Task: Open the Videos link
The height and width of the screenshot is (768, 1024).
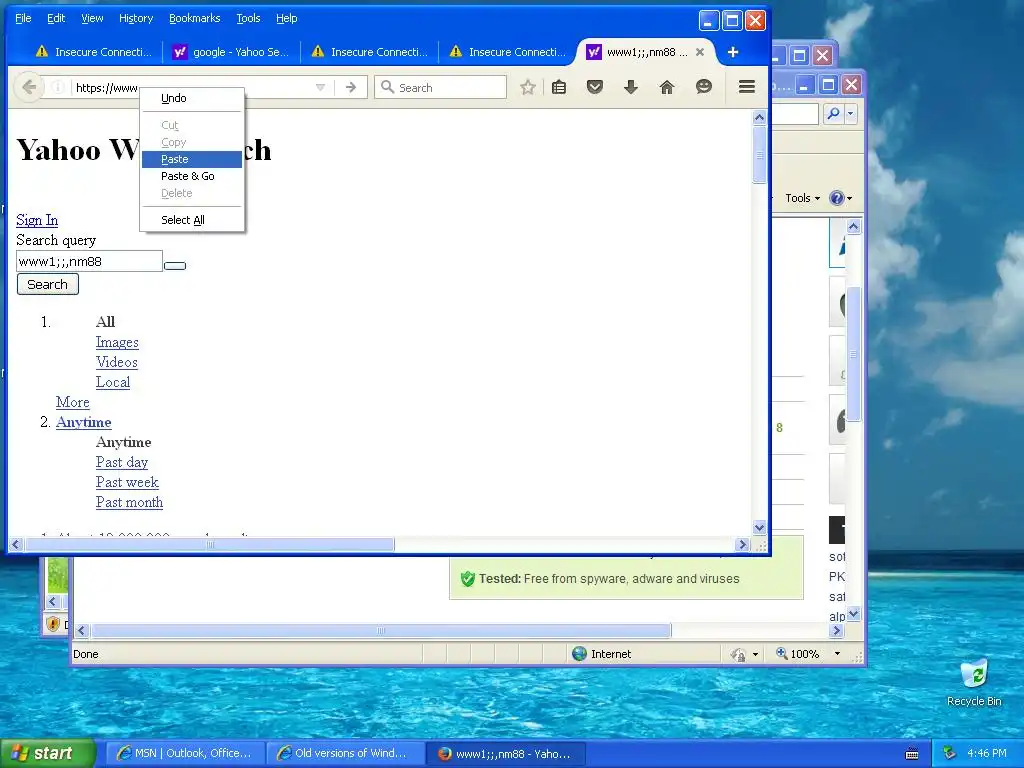Action: (116, 362)
